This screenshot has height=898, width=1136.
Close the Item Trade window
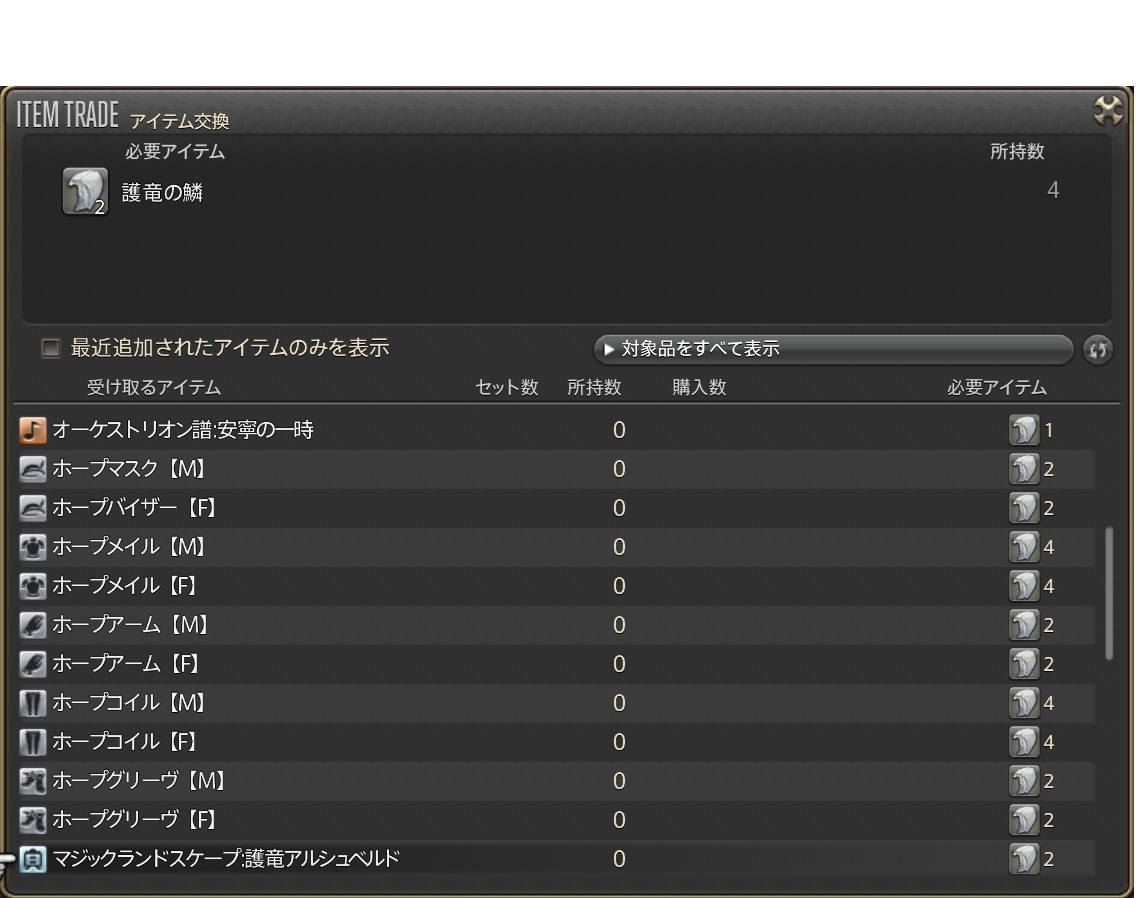tap(1108, 110)
